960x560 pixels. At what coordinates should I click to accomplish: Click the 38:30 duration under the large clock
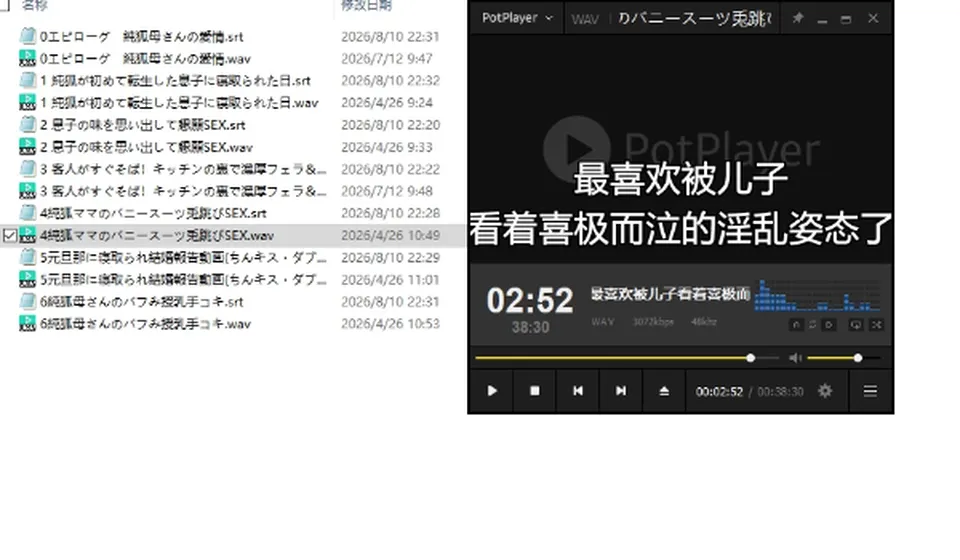530,327
